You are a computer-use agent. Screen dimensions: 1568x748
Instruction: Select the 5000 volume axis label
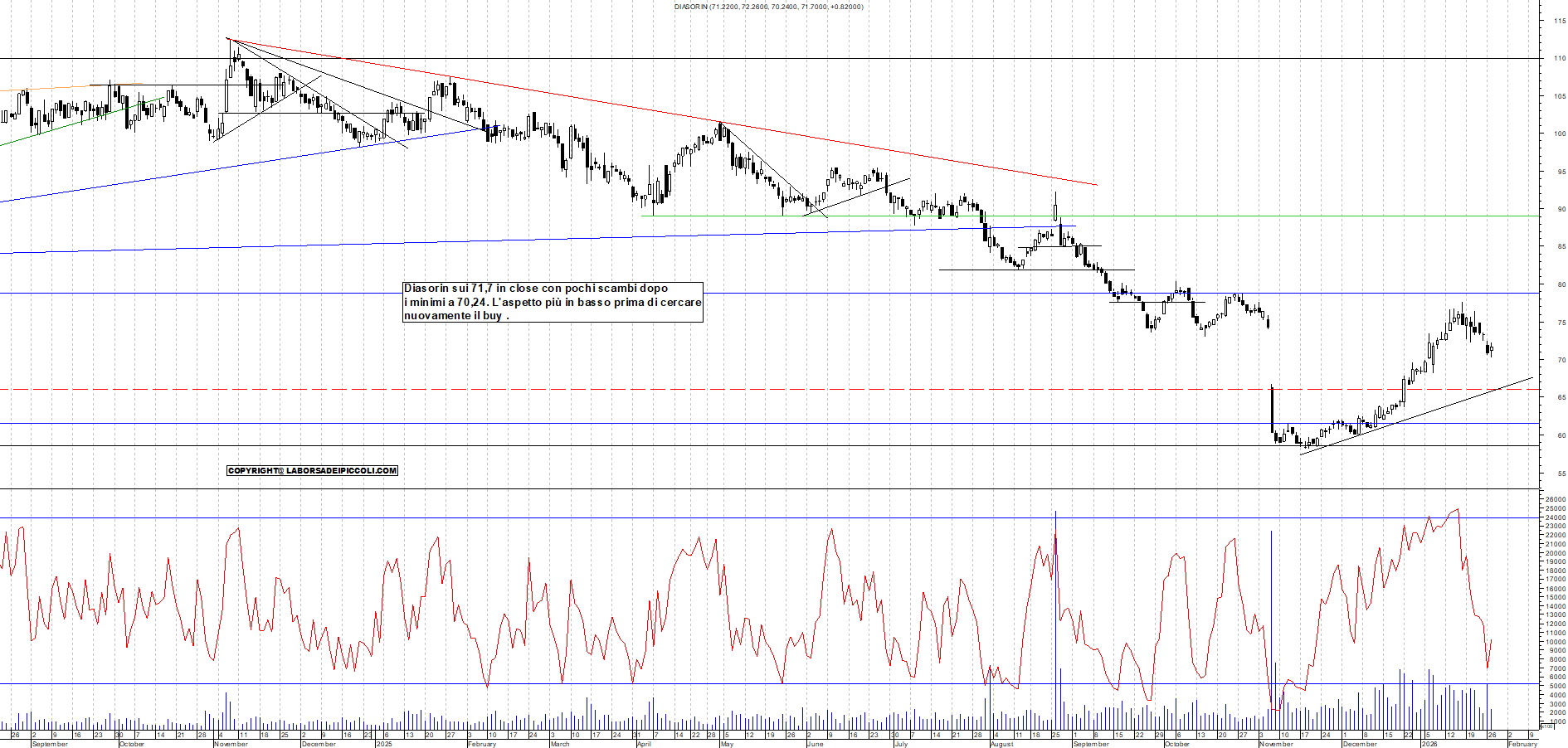pos(1556,686)
